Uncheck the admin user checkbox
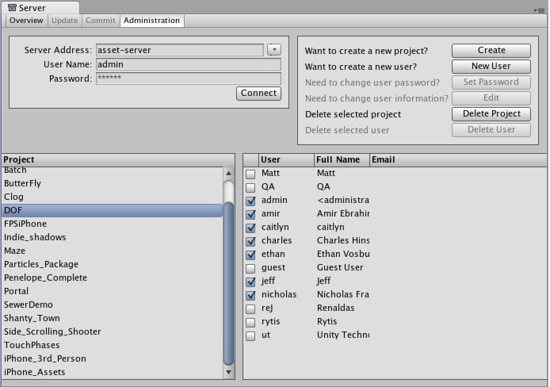The image size is (550, 387). tap(250, 201)
